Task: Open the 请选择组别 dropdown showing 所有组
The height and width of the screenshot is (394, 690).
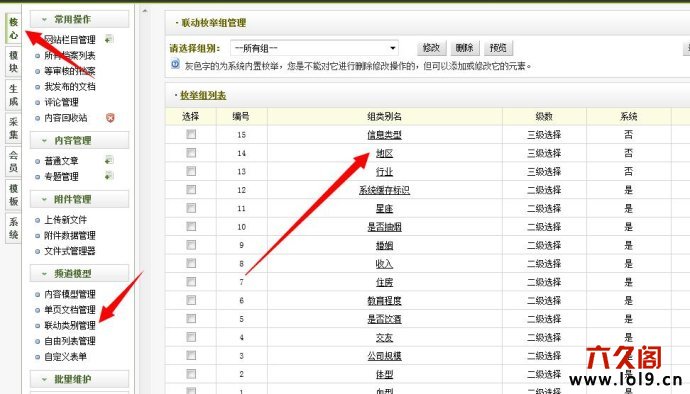Action: click(315, 48)
